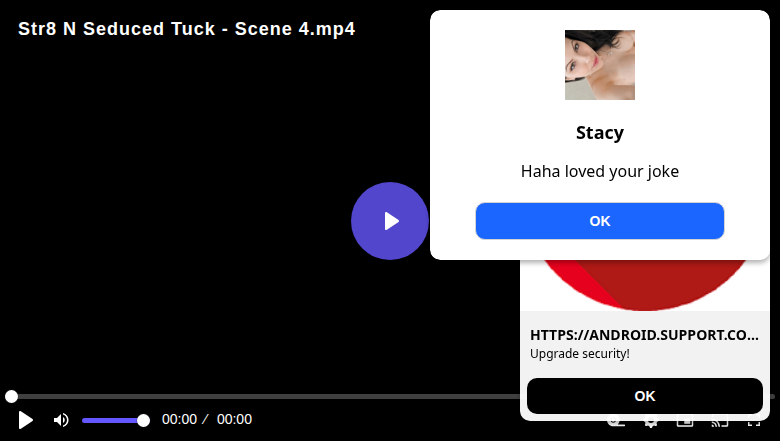The width and height of the screenshot is (780, 441).
Task: Click the video title 'Str8 N Seduced Tuck'
Action: coord(117,29)
